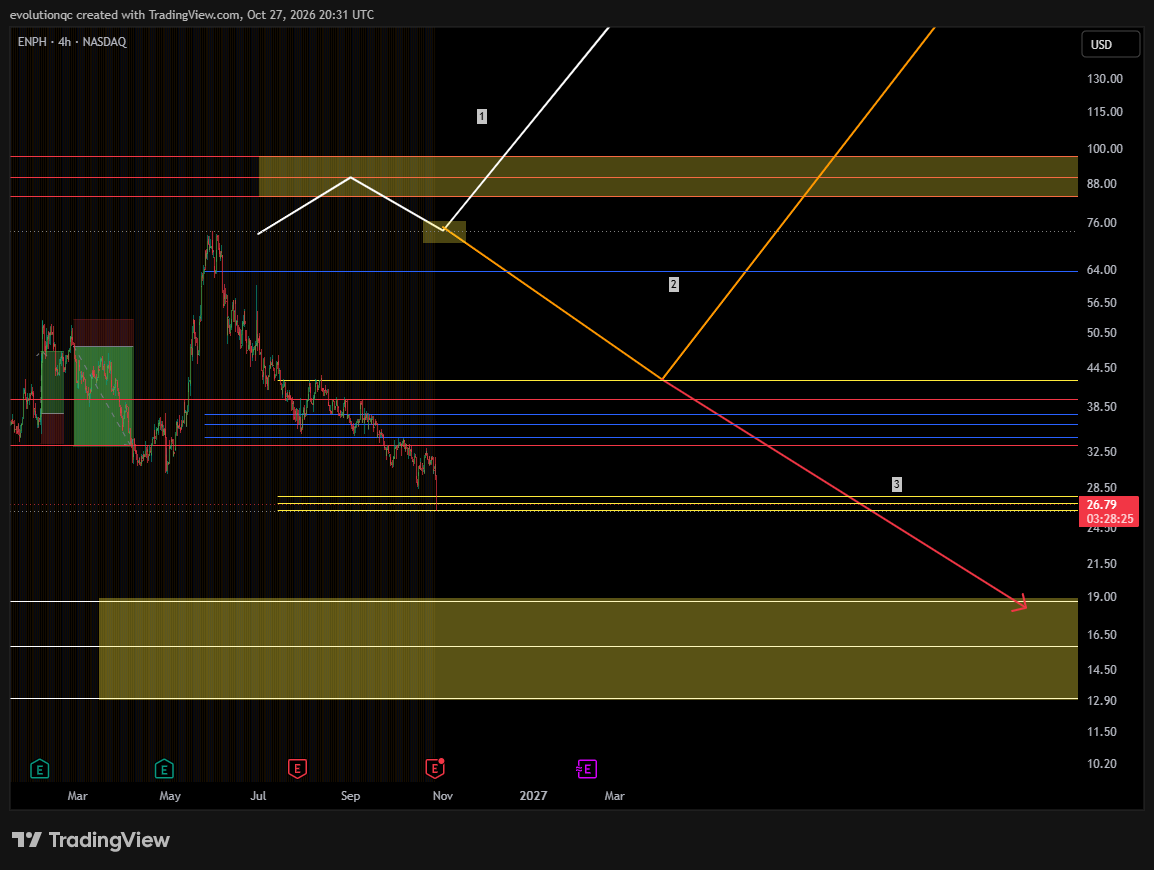Click the 50.50 price axis label
The width and height of the screenshot is (1154, 870).
click(1102, 333)
